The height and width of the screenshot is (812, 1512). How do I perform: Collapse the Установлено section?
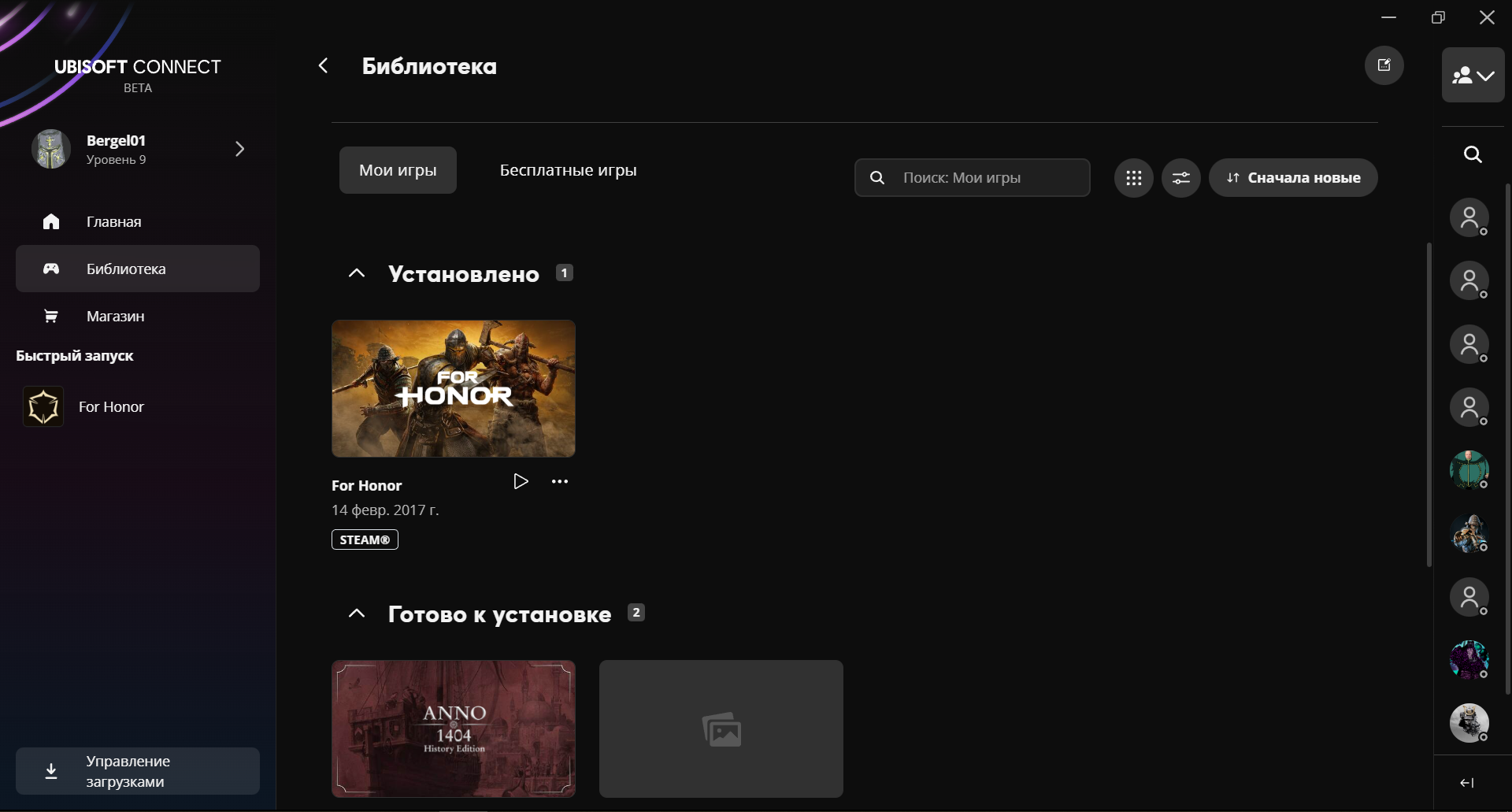(x=357, y=273)
